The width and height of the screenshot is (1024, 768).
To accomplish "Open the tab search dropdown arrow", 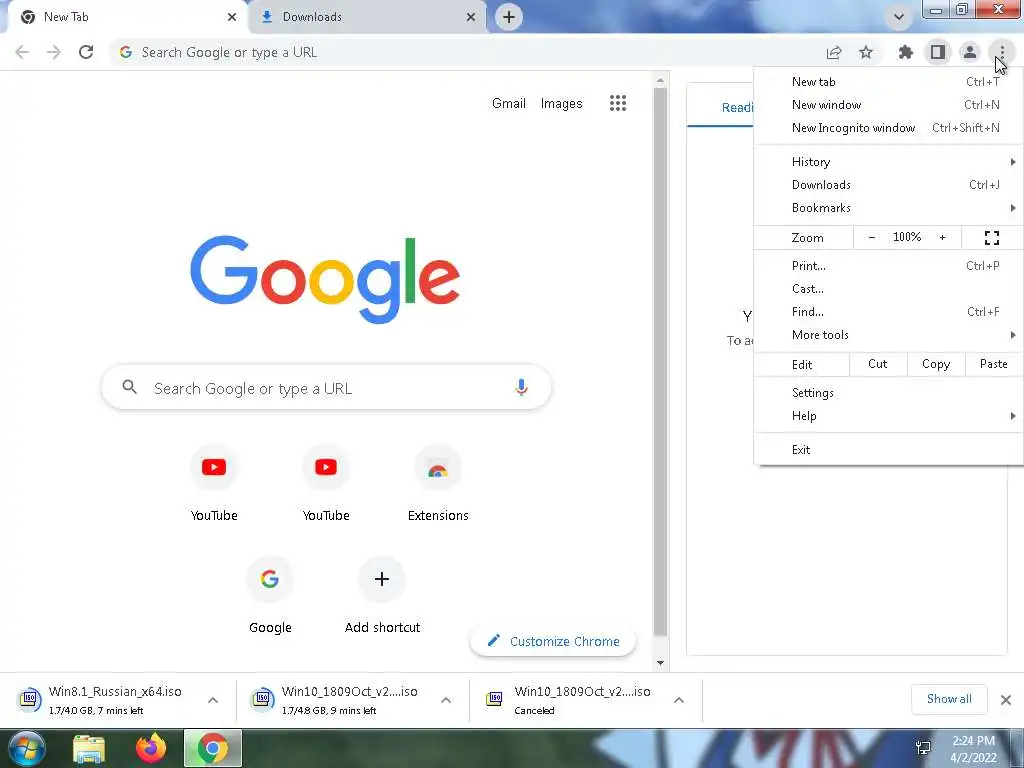I will (899, 17).
